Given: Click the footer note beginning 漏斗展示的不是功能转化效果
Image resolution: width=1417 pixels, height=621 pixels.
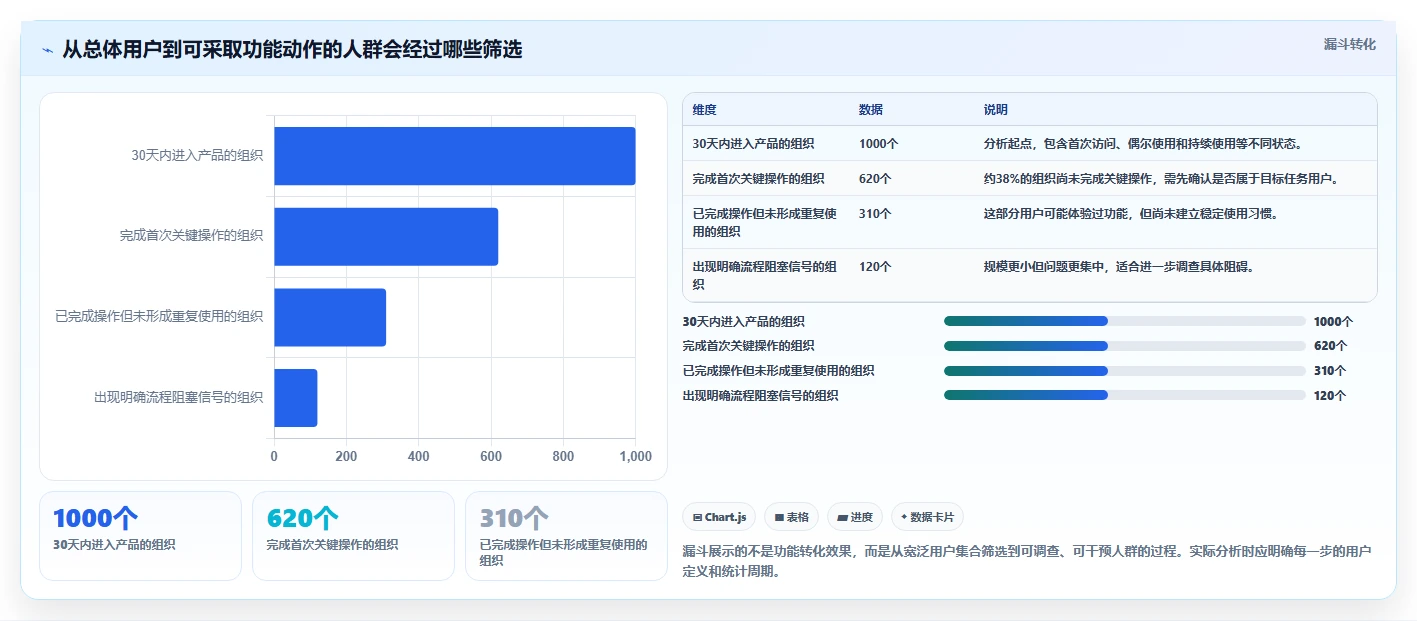Looking at the screenshot, I should [x=1027, y=562].
